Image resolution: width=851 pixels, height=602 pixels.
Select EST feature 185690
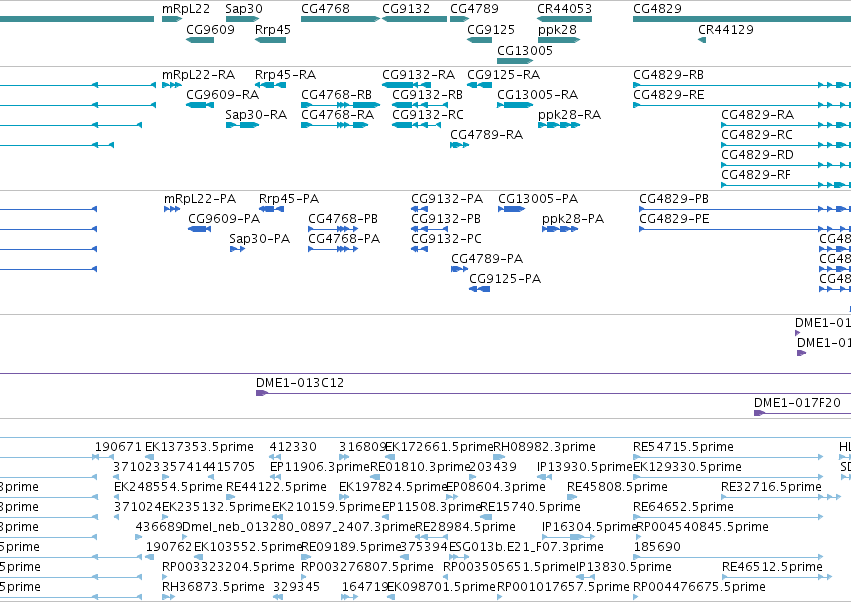[x=728, y=557]
